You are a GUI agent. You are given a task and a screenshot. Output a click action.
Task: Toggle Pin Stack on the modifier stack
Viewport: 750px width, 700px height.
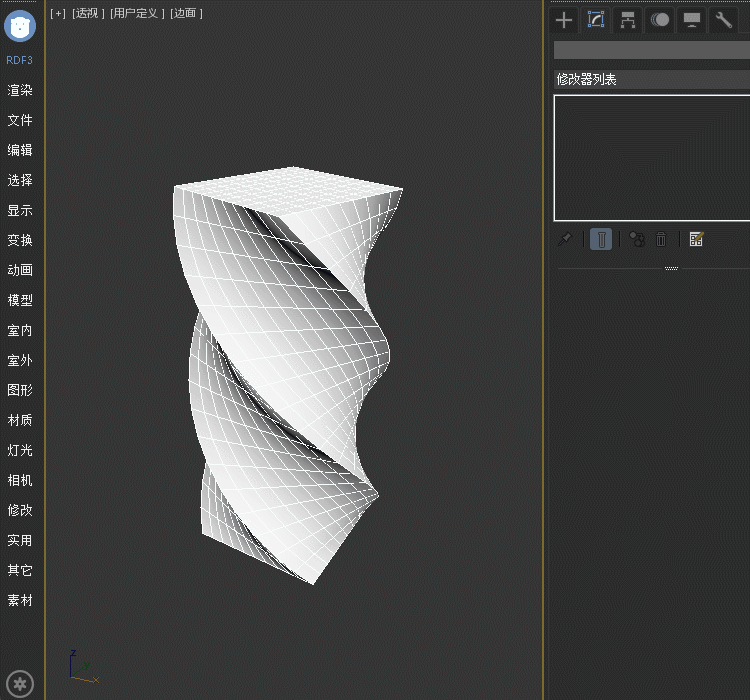(x=565, y=239)
